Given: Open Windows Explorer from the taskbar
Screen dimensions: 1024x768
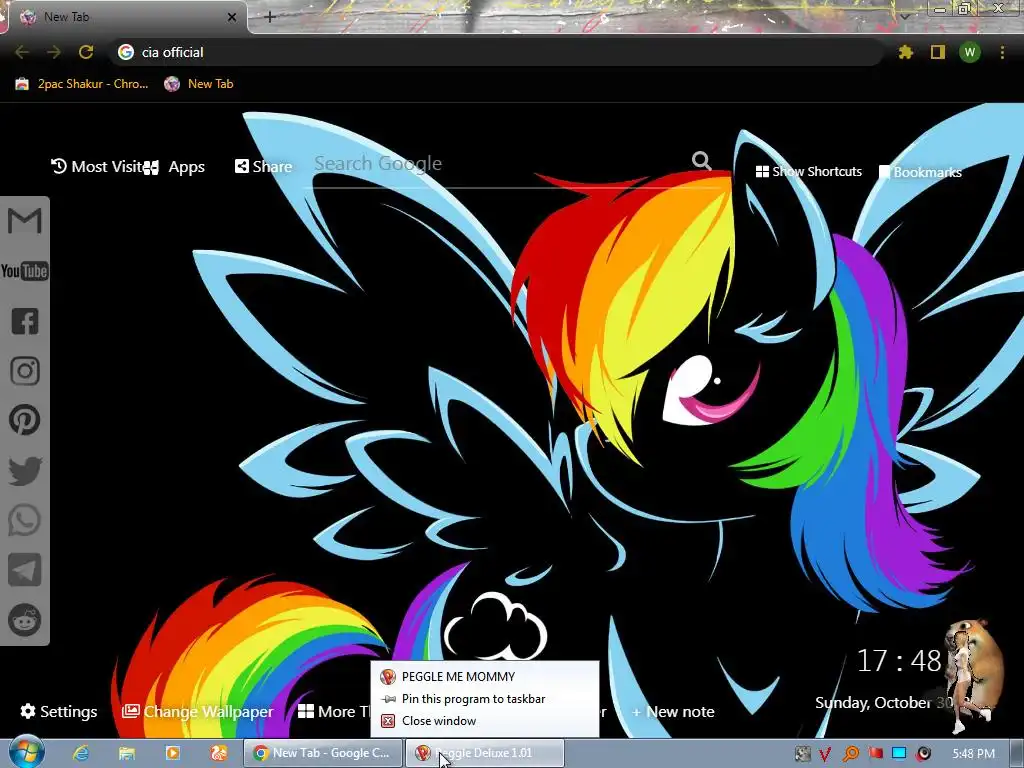Looking at the screenshot, I should [x=127, y=753].
